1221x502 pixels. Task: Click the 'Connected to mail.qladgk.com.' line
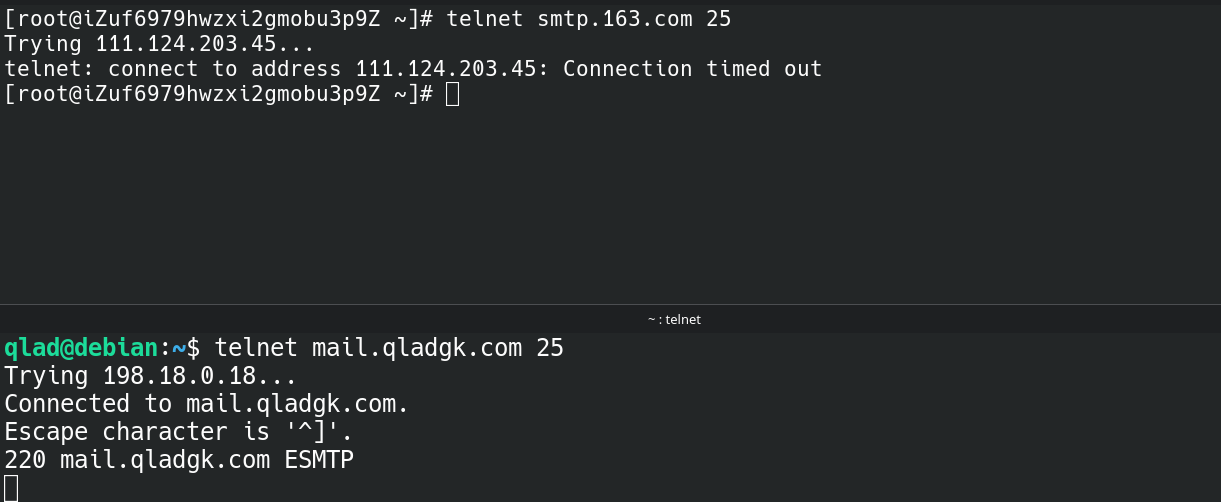[207, 404]
